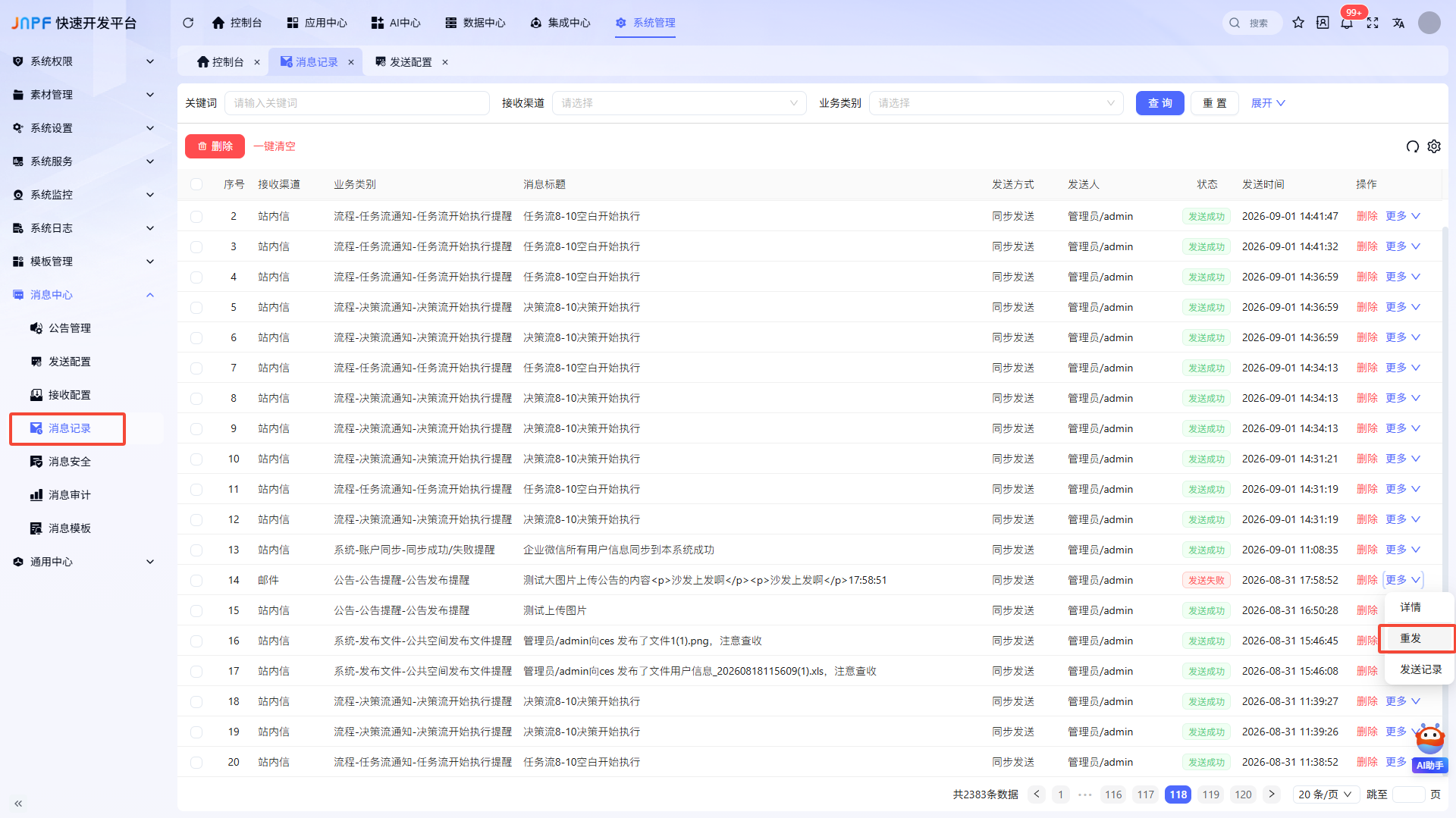Expand 通用中心 sidebar group
Screen dimensions: 1456x818
[85, 562]
